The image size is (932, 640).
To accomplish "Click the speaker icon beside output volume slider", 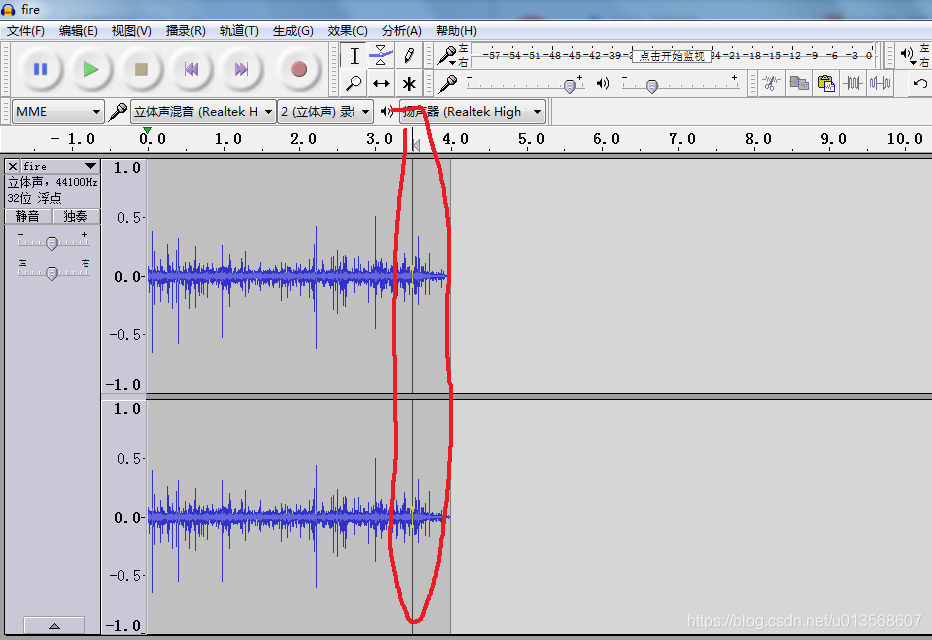I will click(x=603, y=84).
